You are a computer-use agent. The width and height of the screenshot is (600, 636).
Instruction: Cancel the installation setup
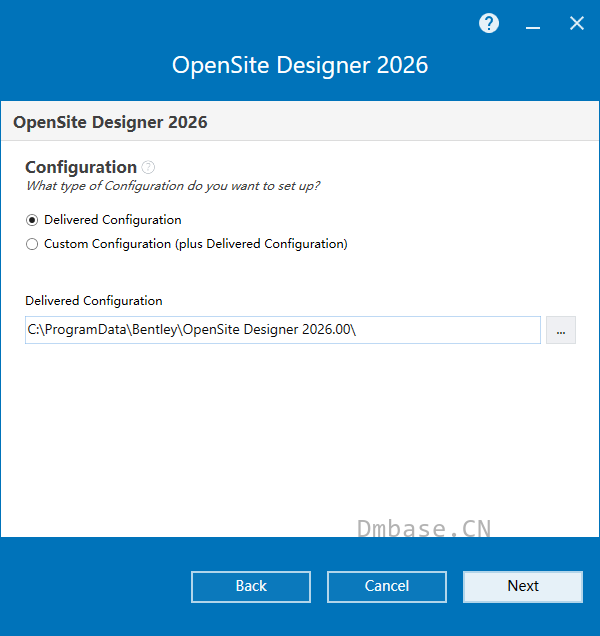(387, 587)
